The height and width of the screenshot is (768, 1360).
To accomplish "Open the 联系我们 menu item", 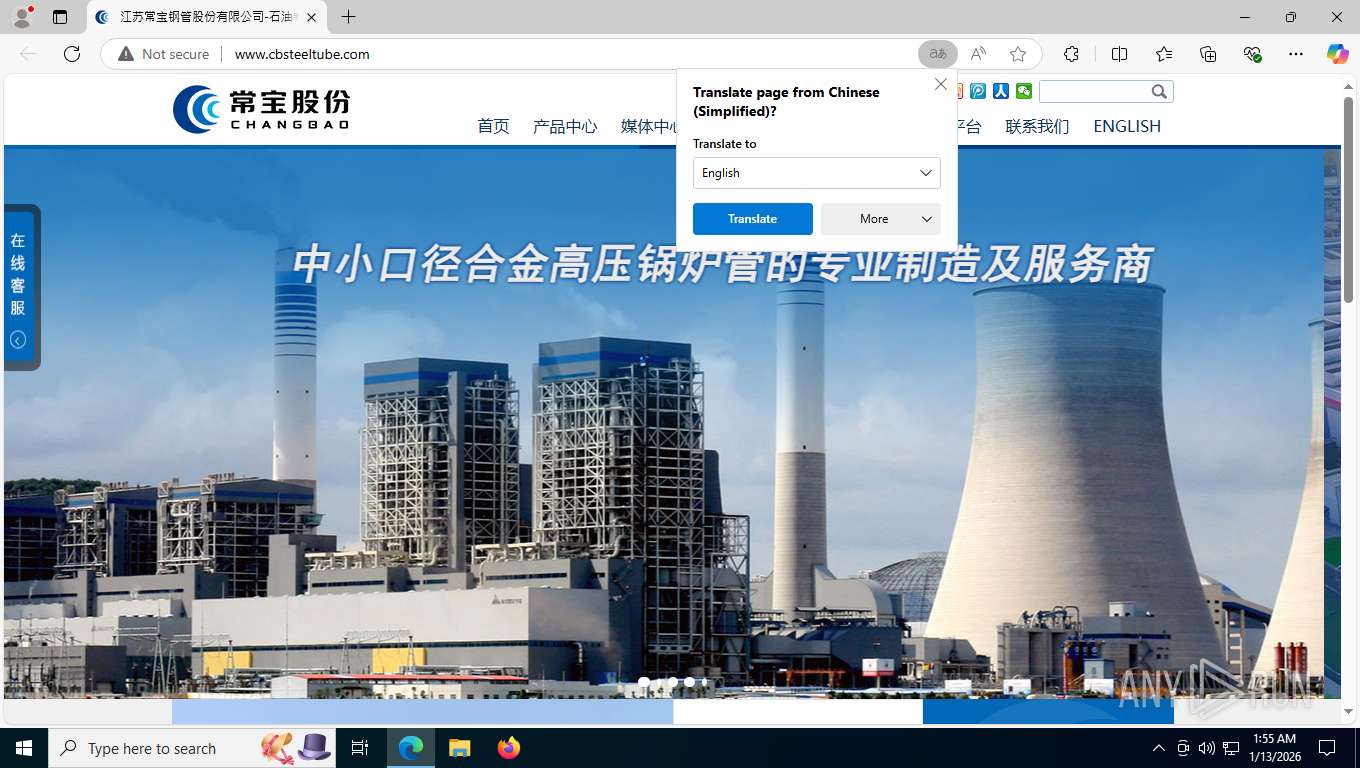I will pos(1037,126).
